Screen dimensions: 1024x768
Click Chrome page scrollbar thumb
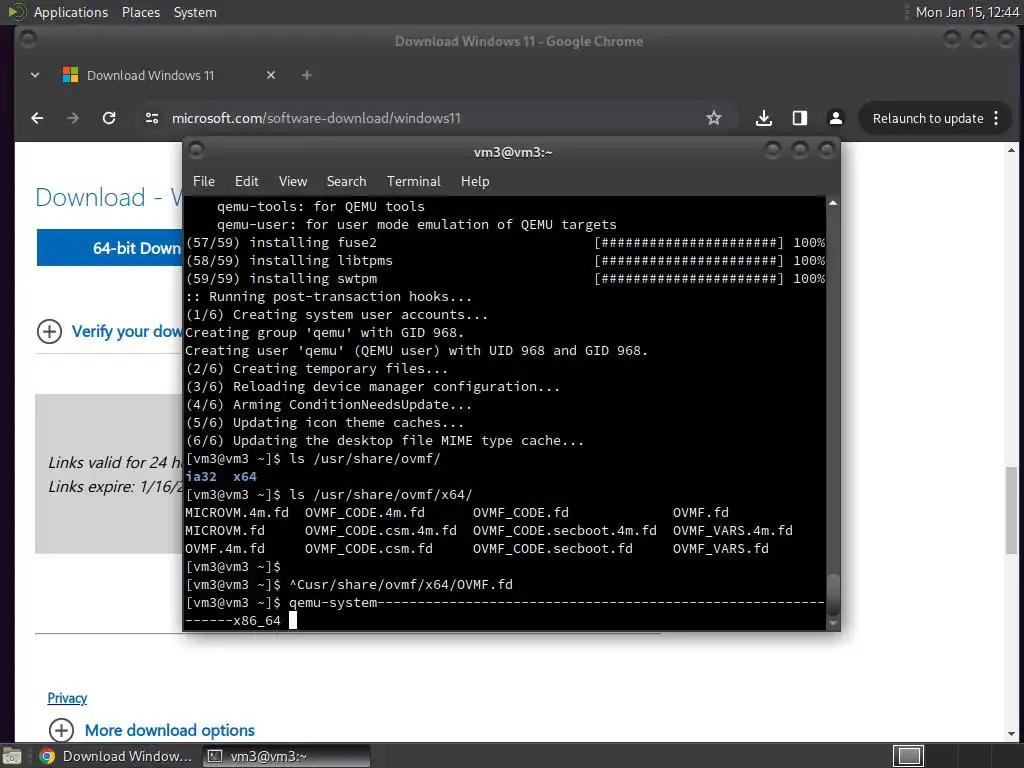(x=1011, y=510)
